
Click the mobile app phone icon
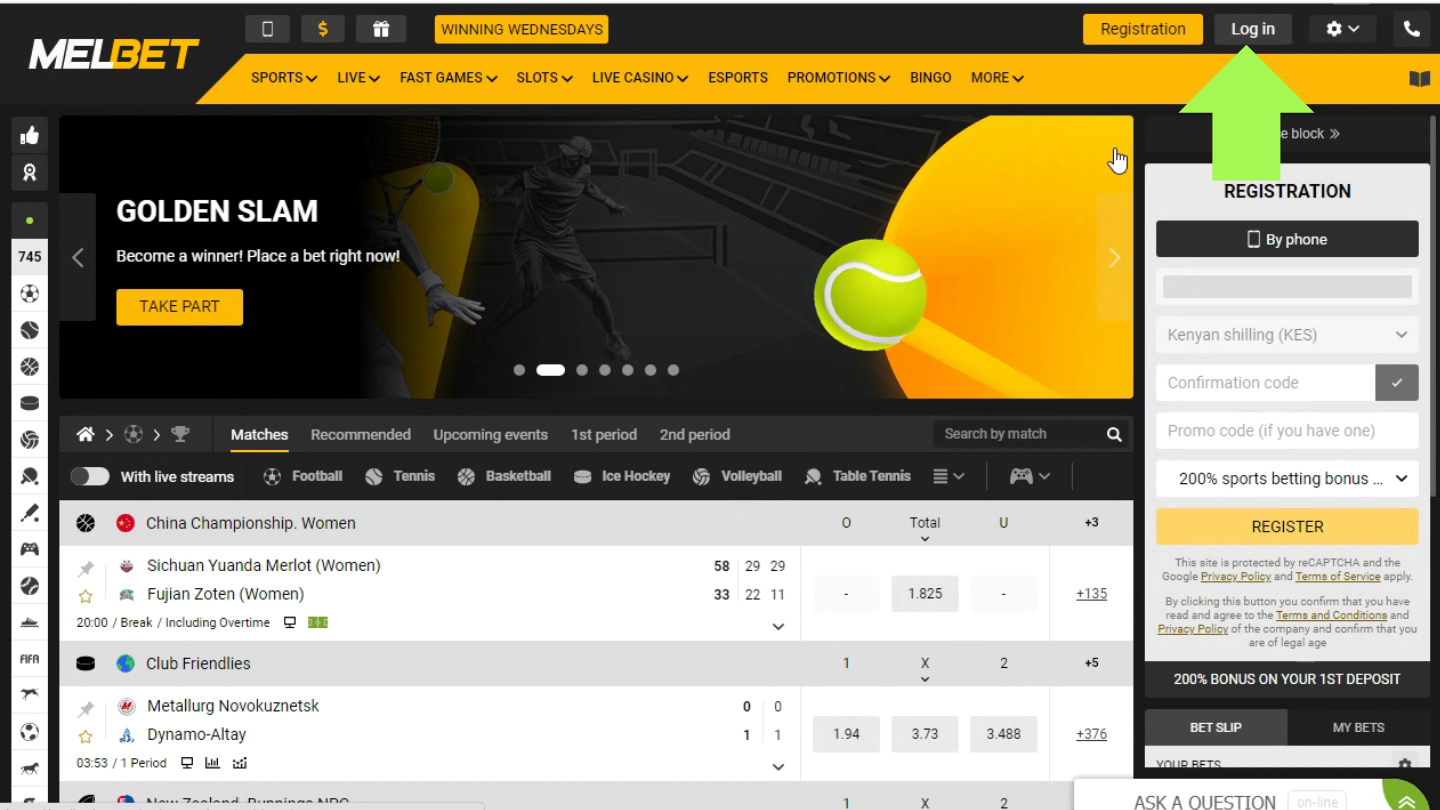coord(267,29)
